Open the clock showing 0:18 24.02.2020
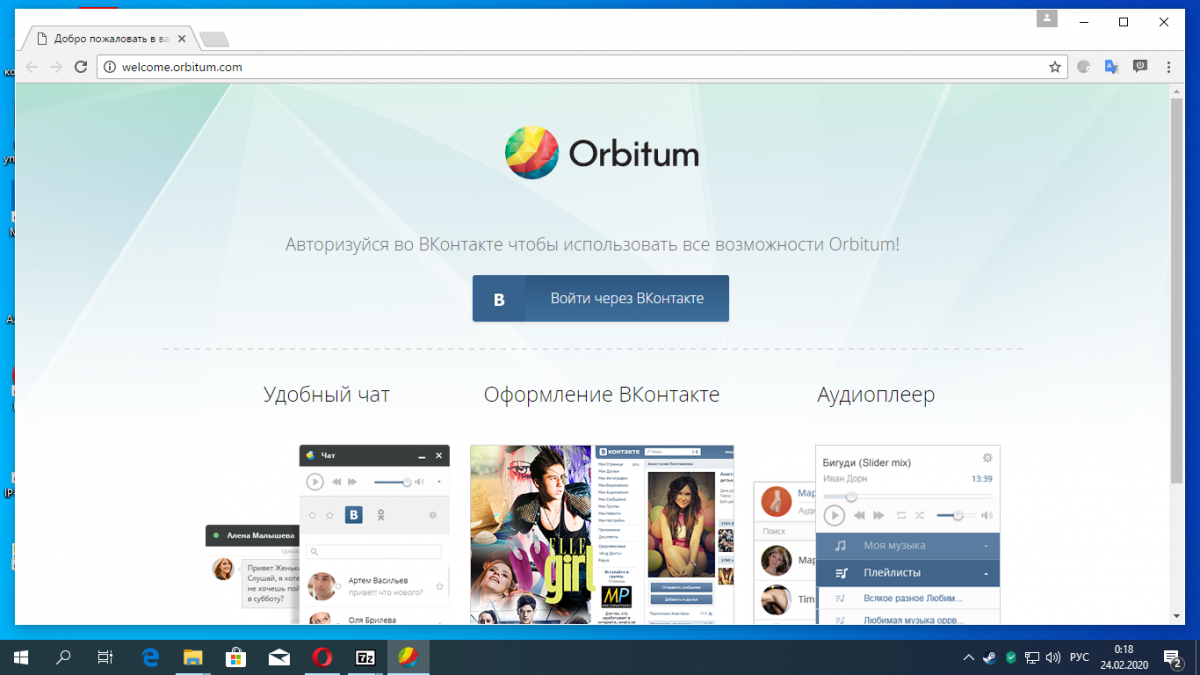This screenshot has width=1200, height=675. (x=1124, y=657)
